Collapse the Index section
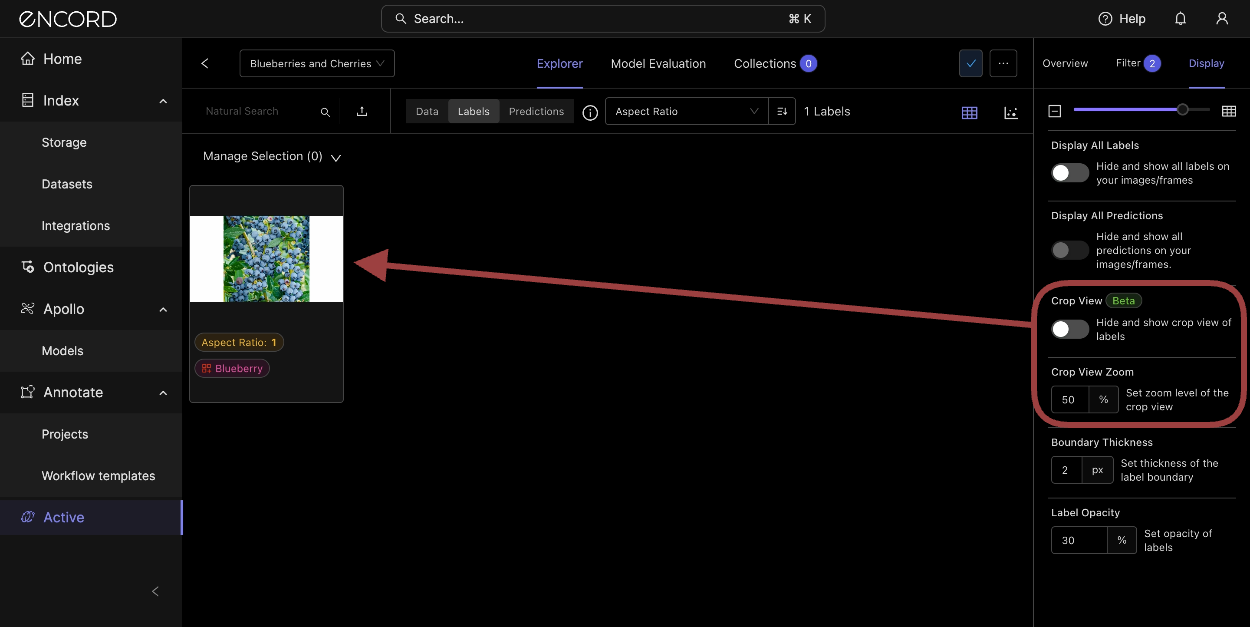The width and height of the screenshot is (1250, 627). (x=163, y=101)
